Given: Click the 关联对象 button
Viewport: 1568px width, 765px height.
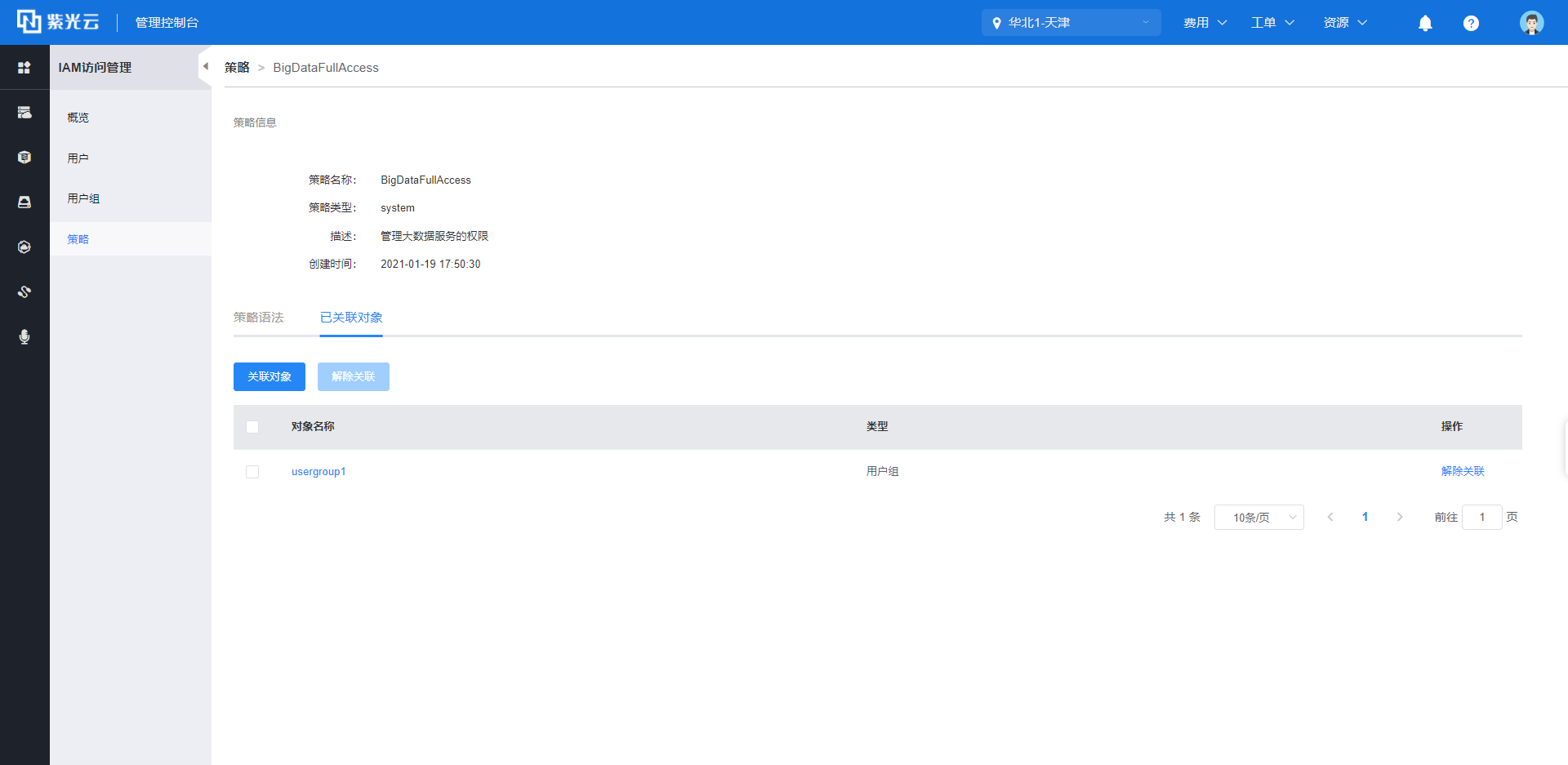Looking at the screenshot, I should point(269,376).
